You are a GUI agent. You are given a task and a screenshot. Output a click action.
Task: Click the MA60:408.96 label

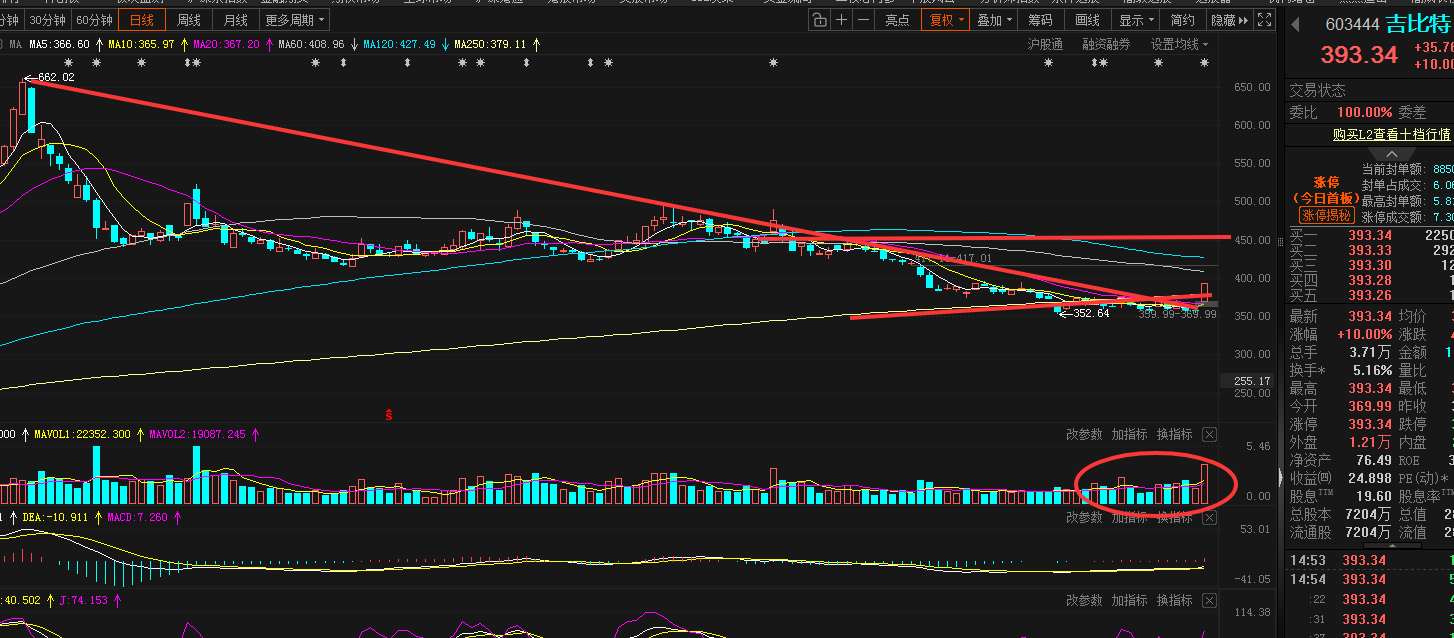(311, 44)
